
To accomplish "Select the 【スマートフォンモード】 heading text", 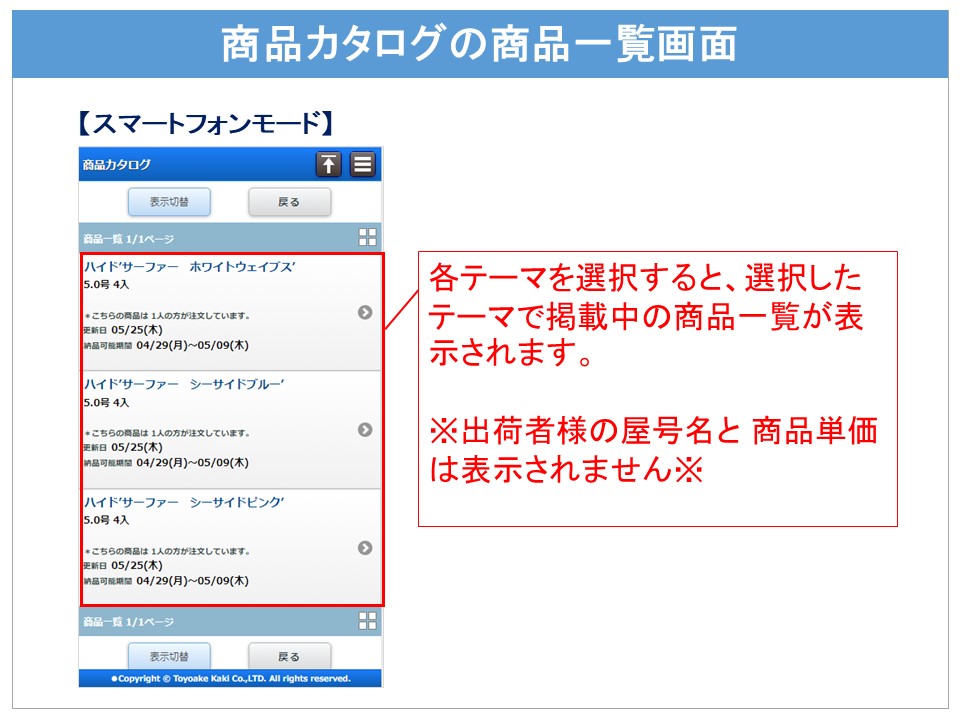I will [x=204, y=124].
